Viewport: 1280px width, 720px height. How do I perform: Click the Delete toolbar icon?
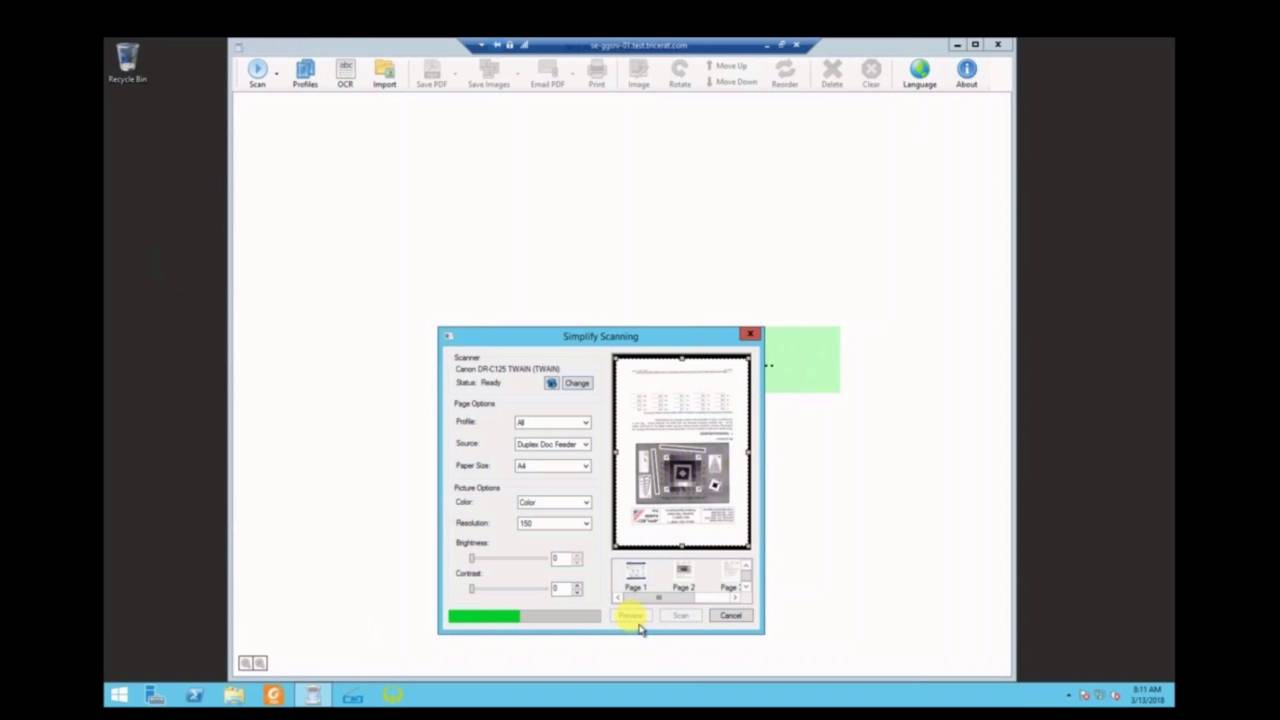(x=832, y=73)
